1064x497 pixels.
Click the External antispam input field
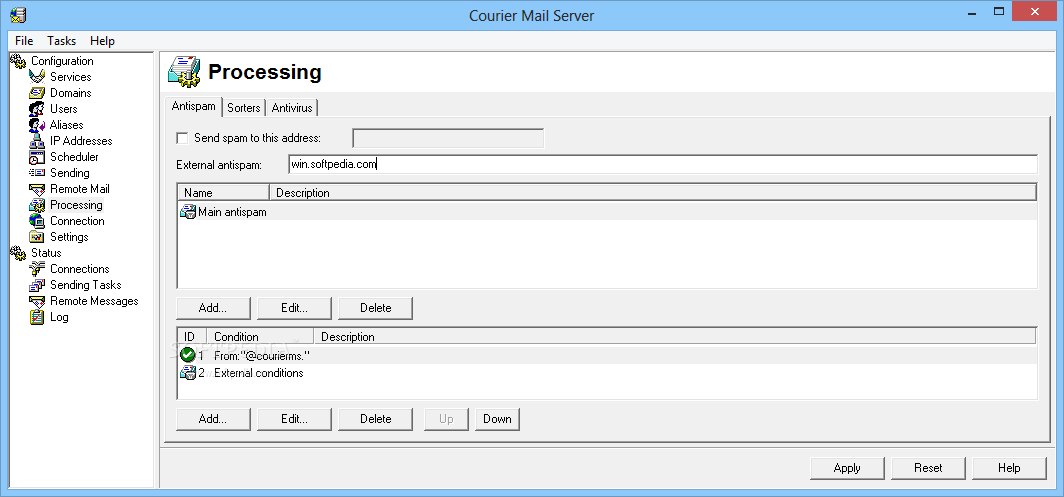[663, 164]
